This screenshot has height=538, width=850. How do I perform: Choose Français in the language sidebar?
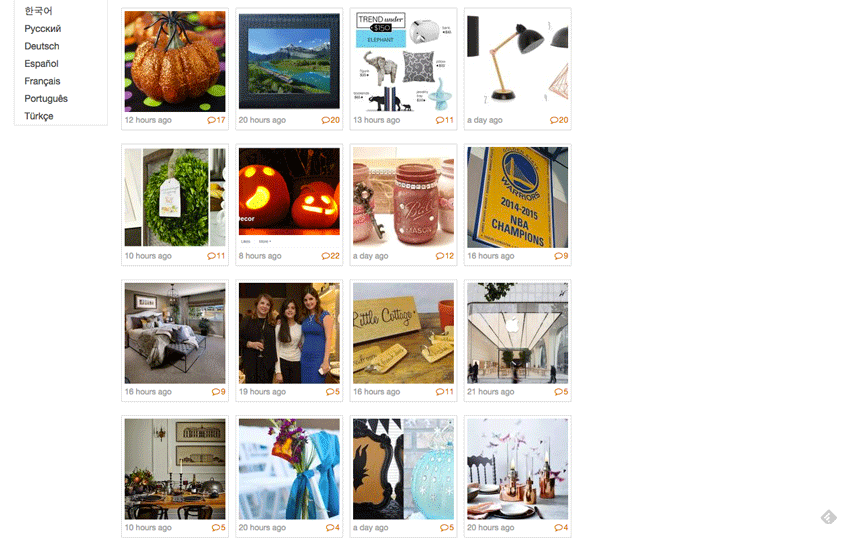pyautogui.click(x=42, y=81)
